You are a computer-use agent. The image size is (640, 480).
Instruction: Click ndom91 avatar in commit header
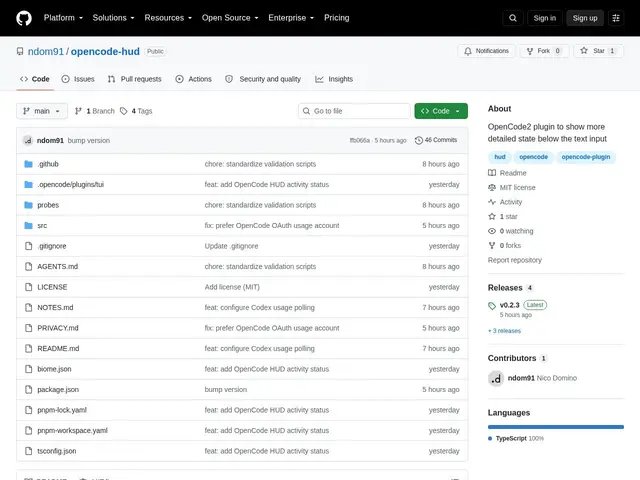[28, 140]
